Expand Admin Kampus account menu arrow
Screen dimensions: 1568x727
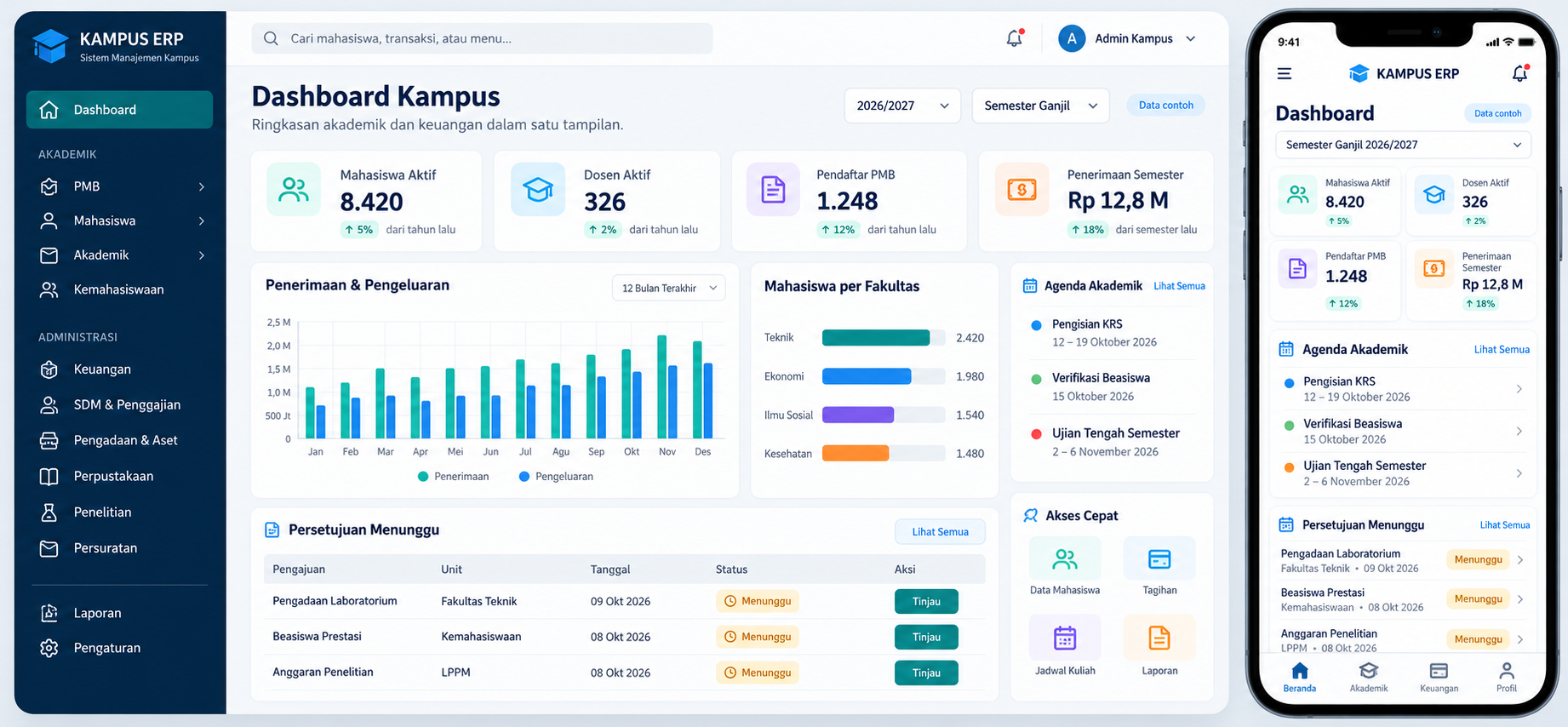[x=1191, y=38]
